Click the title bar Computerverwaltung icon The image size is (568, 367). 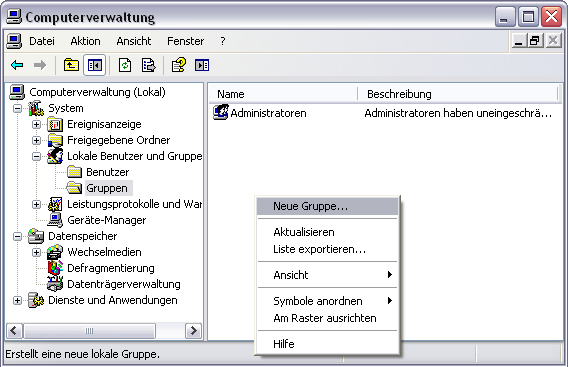[x=14, y=17]
